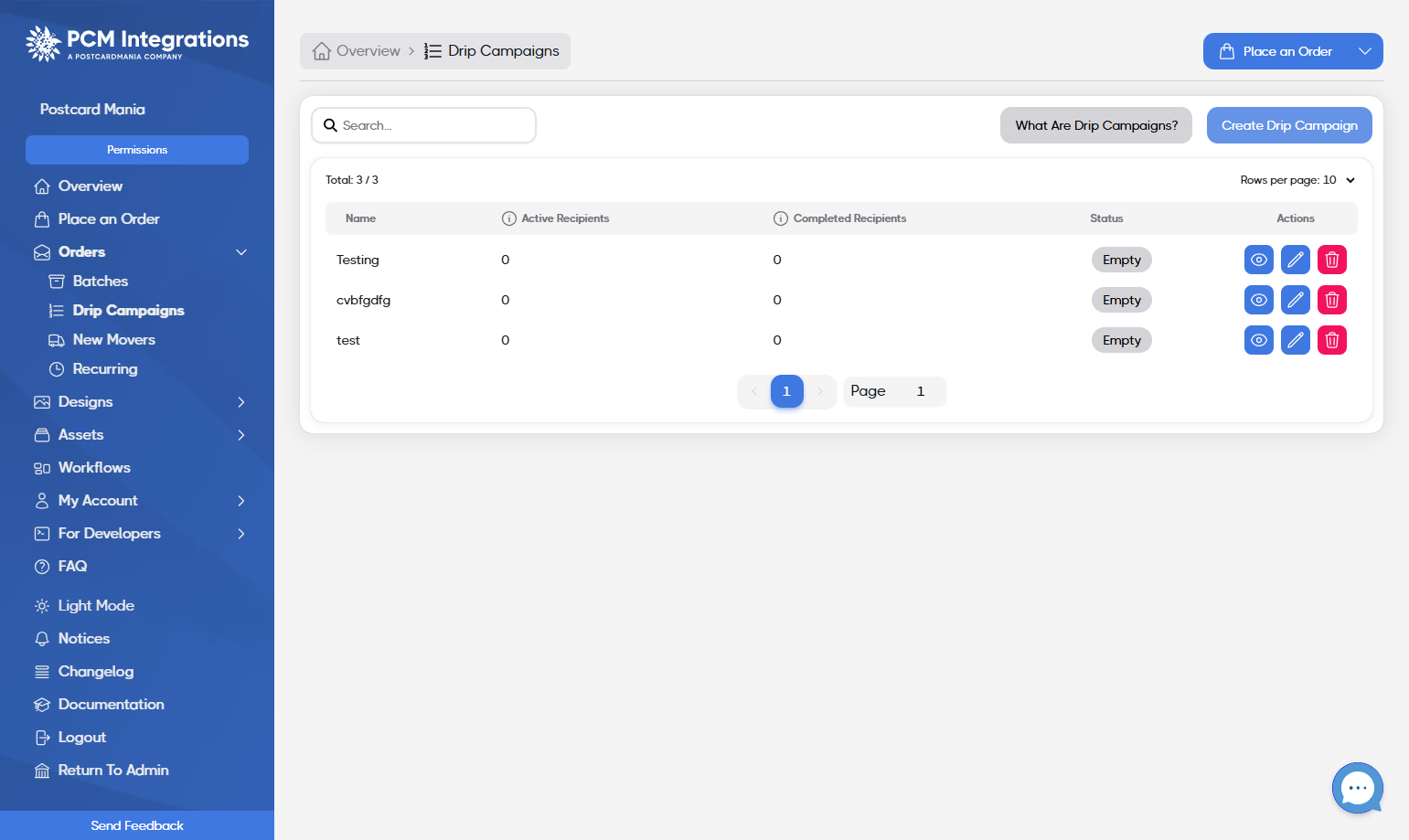Click the Permissions button
This screenshot has height=840, width=1409.
137,150
